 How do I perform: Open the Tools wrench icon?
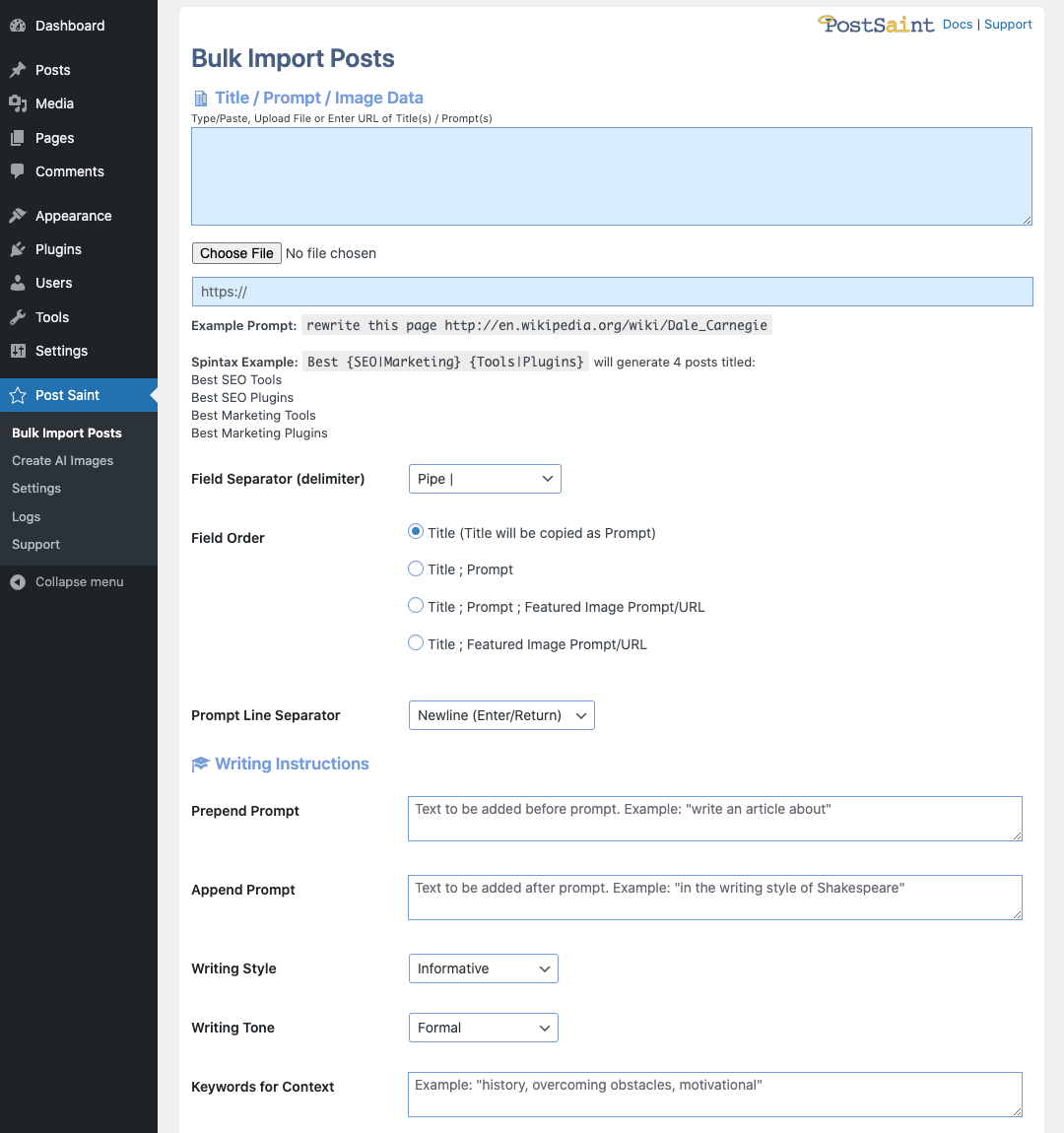pos(18,317)
